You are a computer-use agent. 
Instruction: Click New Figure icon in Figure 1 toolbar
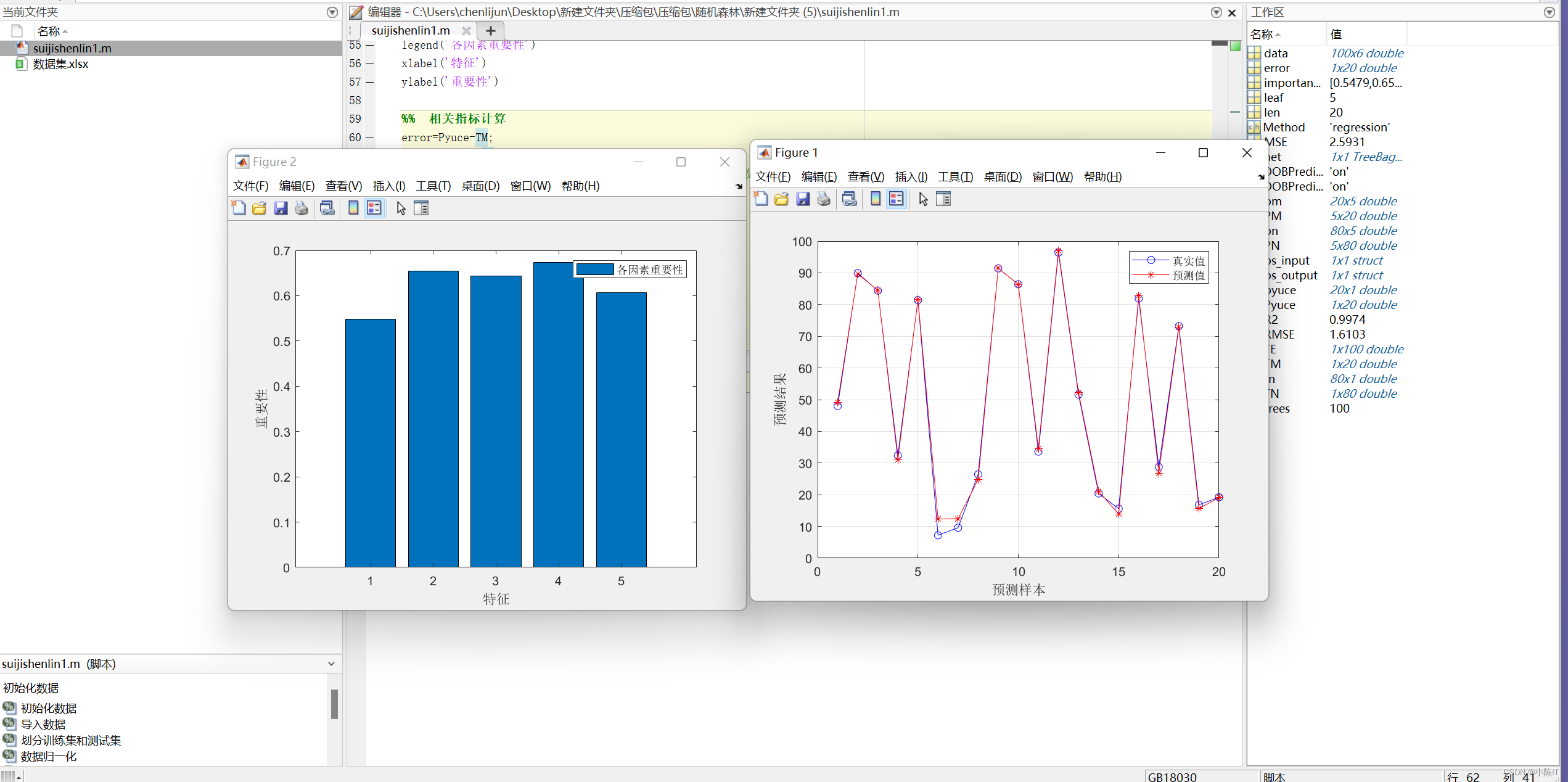coord(761,199)
